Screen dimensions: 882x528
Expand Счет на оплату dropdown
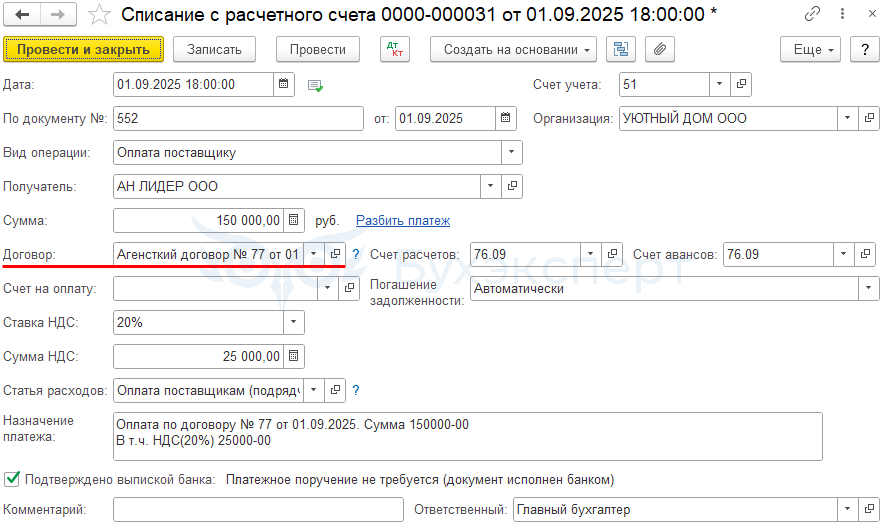tap(327, 288)
